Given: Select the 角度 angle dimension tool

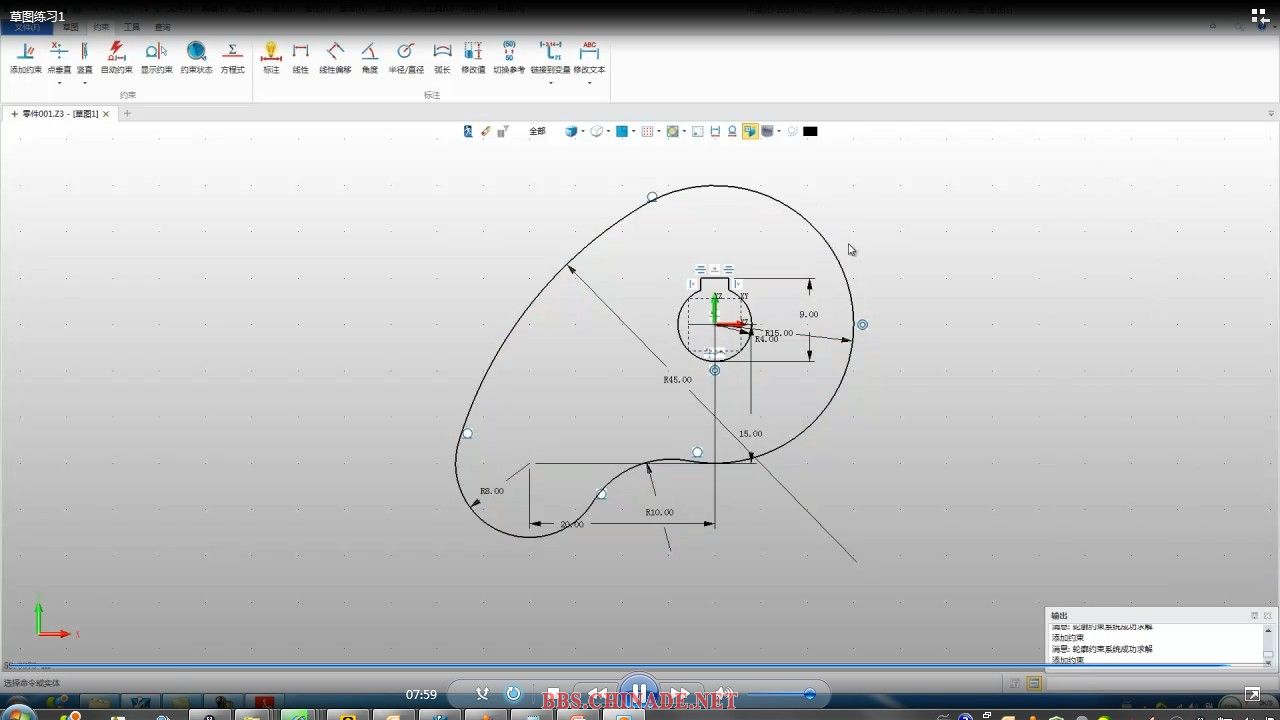Looking at the screenshot, I should point(370,58).
